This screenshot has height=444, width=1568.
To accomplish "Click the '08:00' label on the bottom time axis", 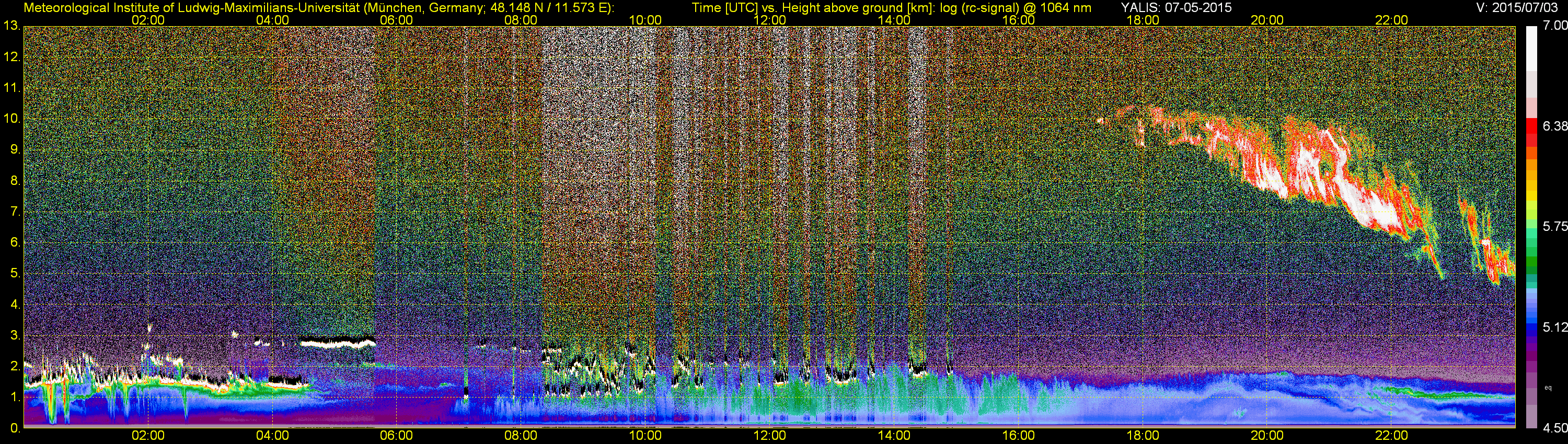I will (521, 436).
